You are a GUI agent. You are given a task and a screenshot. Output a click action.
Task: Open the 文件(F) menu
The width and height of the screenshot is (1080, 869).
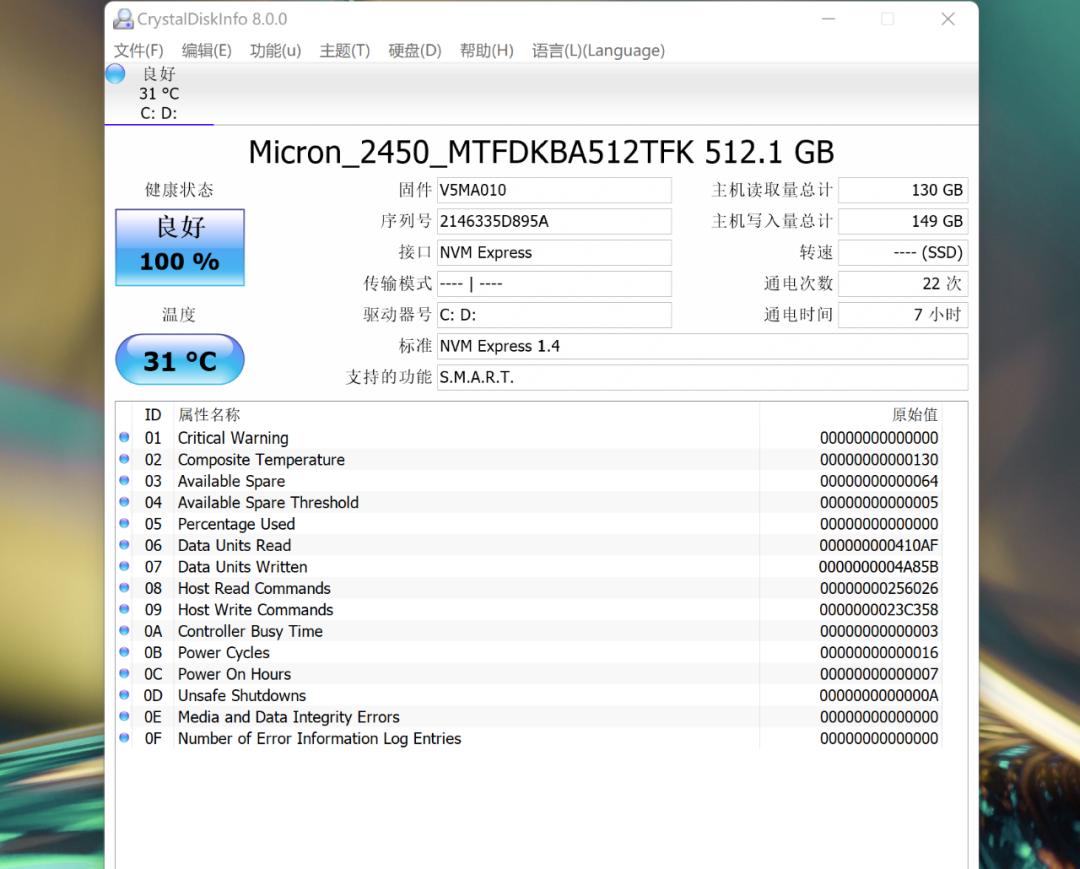click(x=138, y=50)
